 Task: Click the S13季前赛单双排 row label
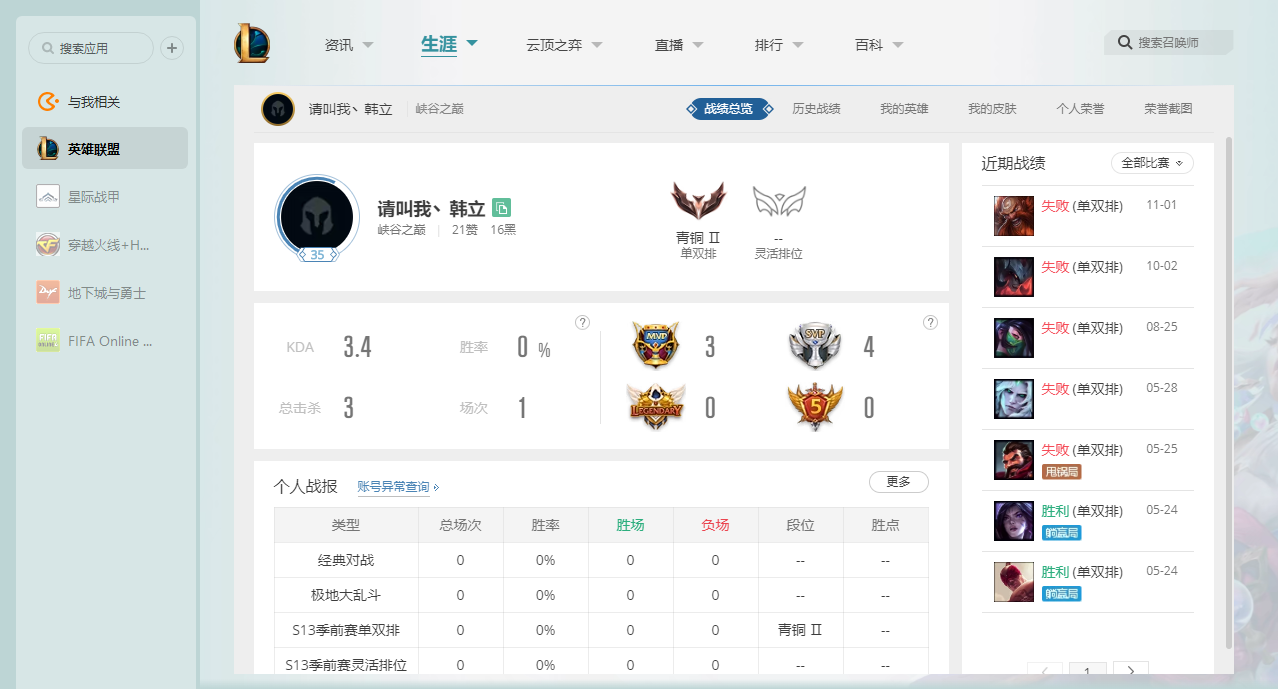point(346,630)
